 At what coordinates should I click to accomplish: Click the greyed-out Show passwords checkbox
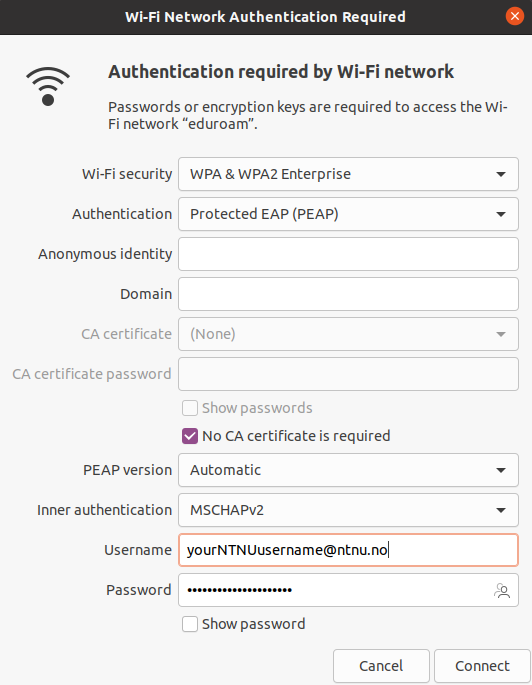(x=190, y=408)
